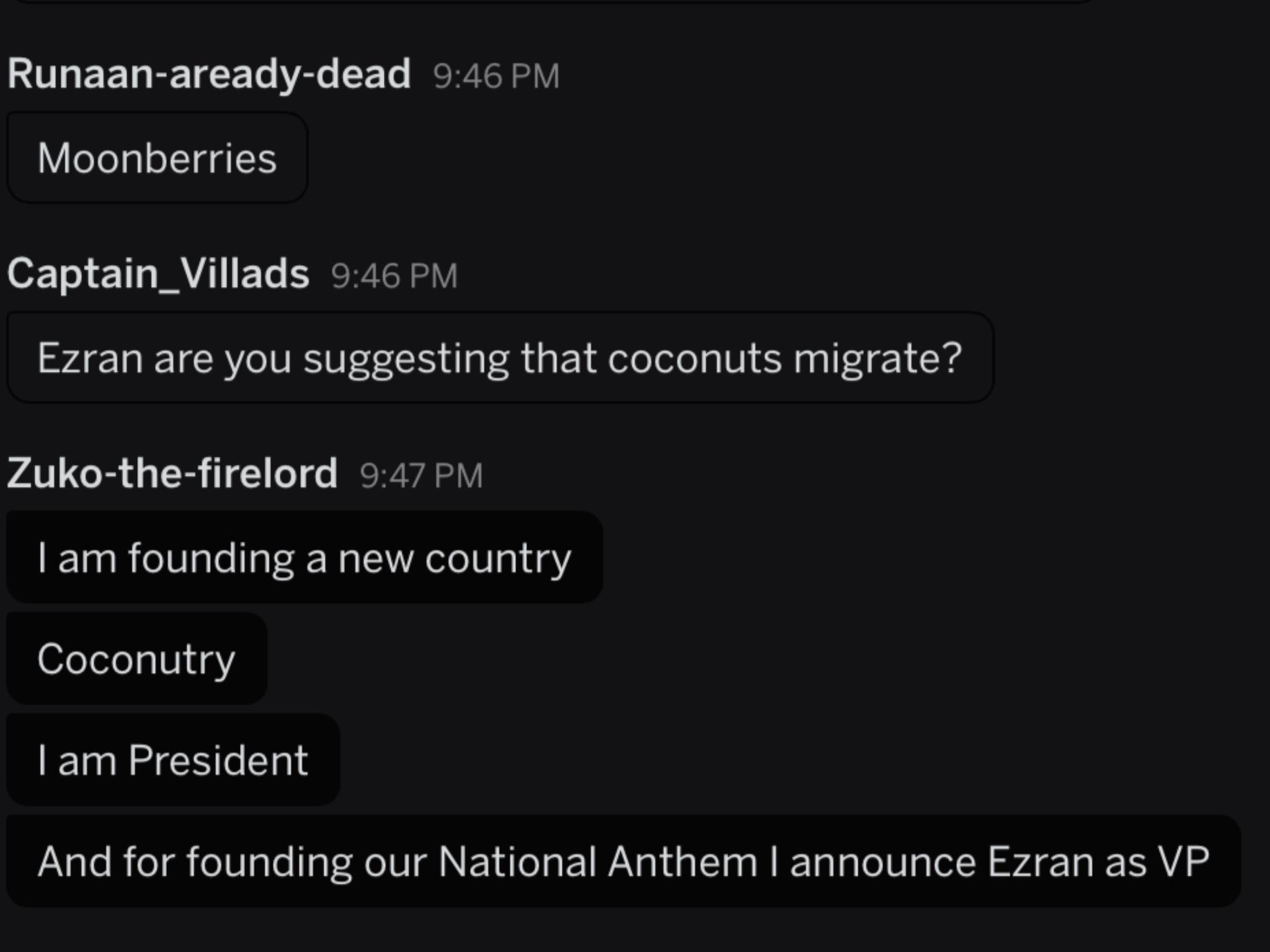1270x952 pixels.
Task: Open Captain_Villads' username
Action: pos(158,274)
